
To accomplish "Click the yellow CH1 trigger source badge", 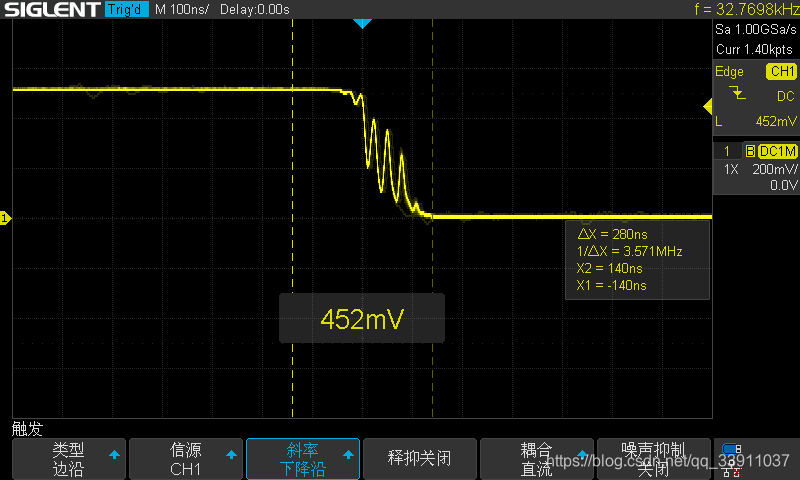I will tap(781, 71).
